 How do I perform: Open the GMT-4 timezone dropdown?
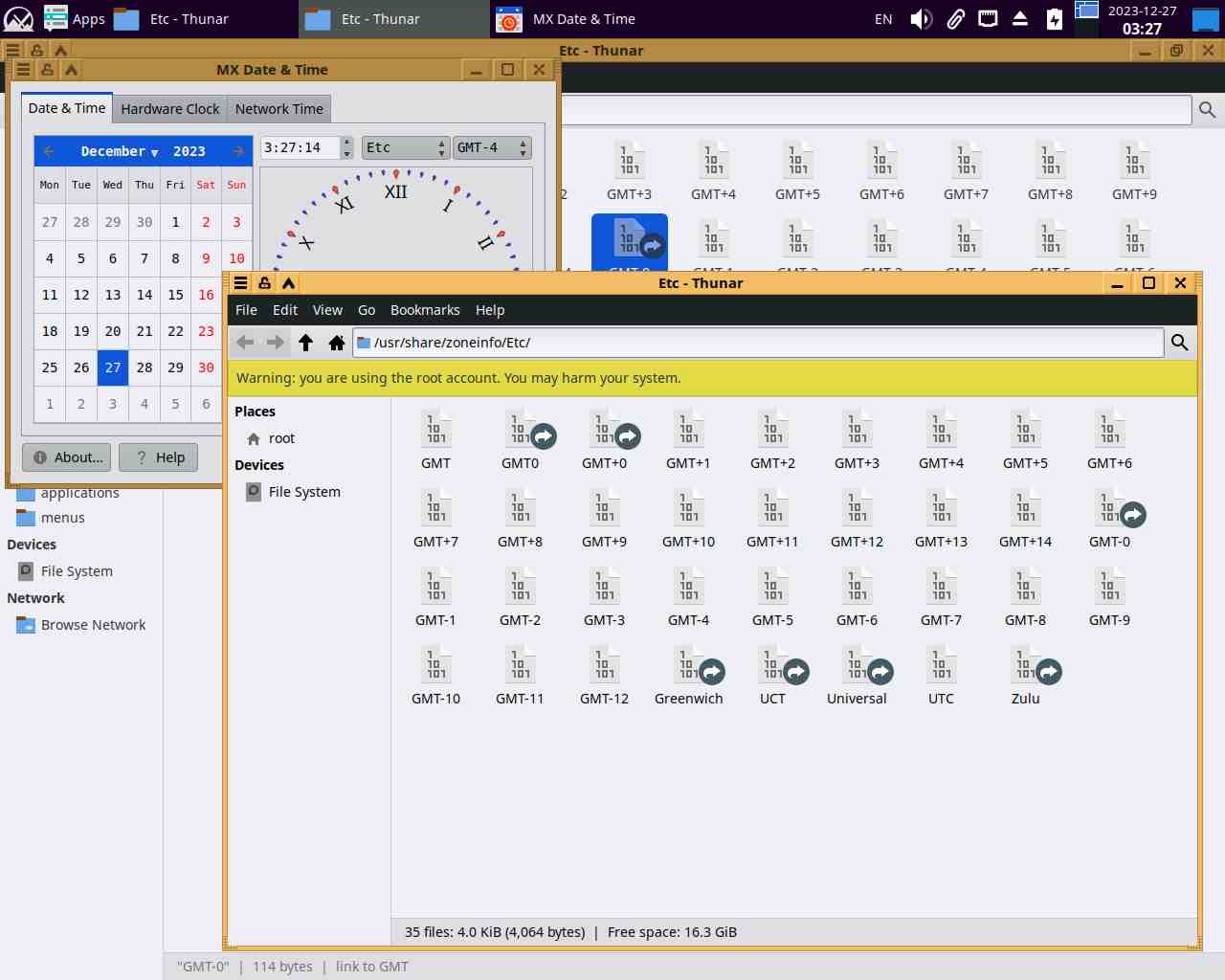[492, 147]
